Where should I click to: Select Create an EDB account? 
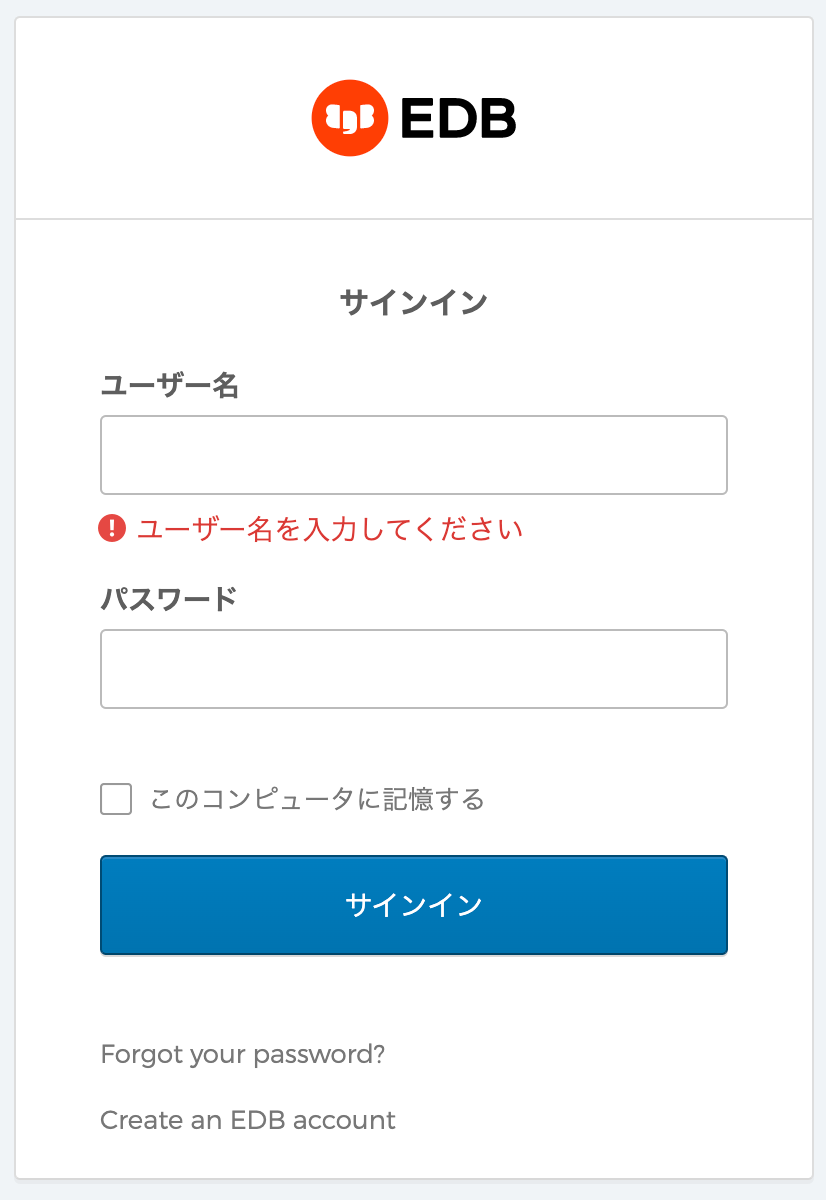click(247, 1120)
